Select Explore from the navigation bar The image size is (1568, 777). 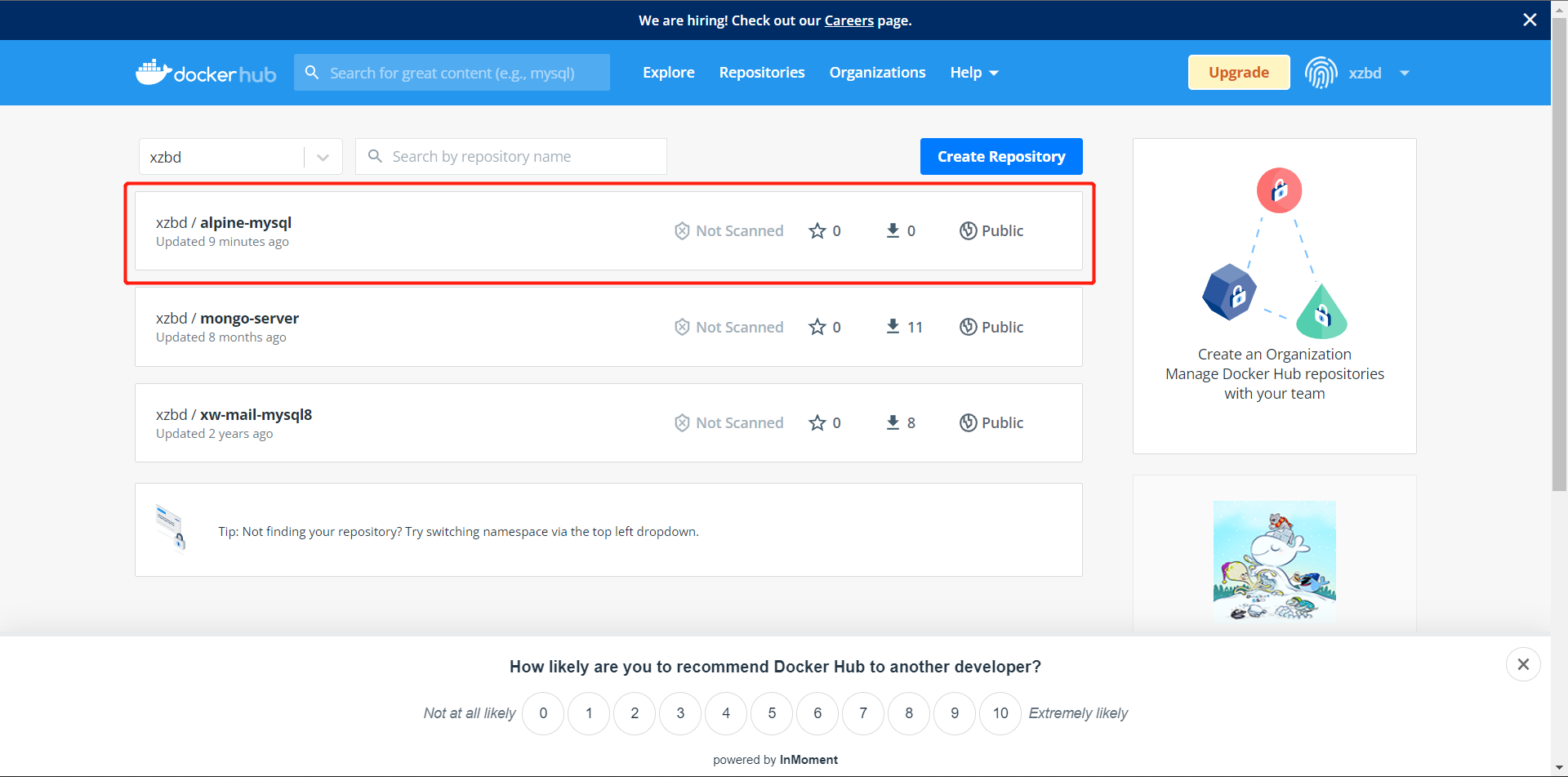coord(668,72)
